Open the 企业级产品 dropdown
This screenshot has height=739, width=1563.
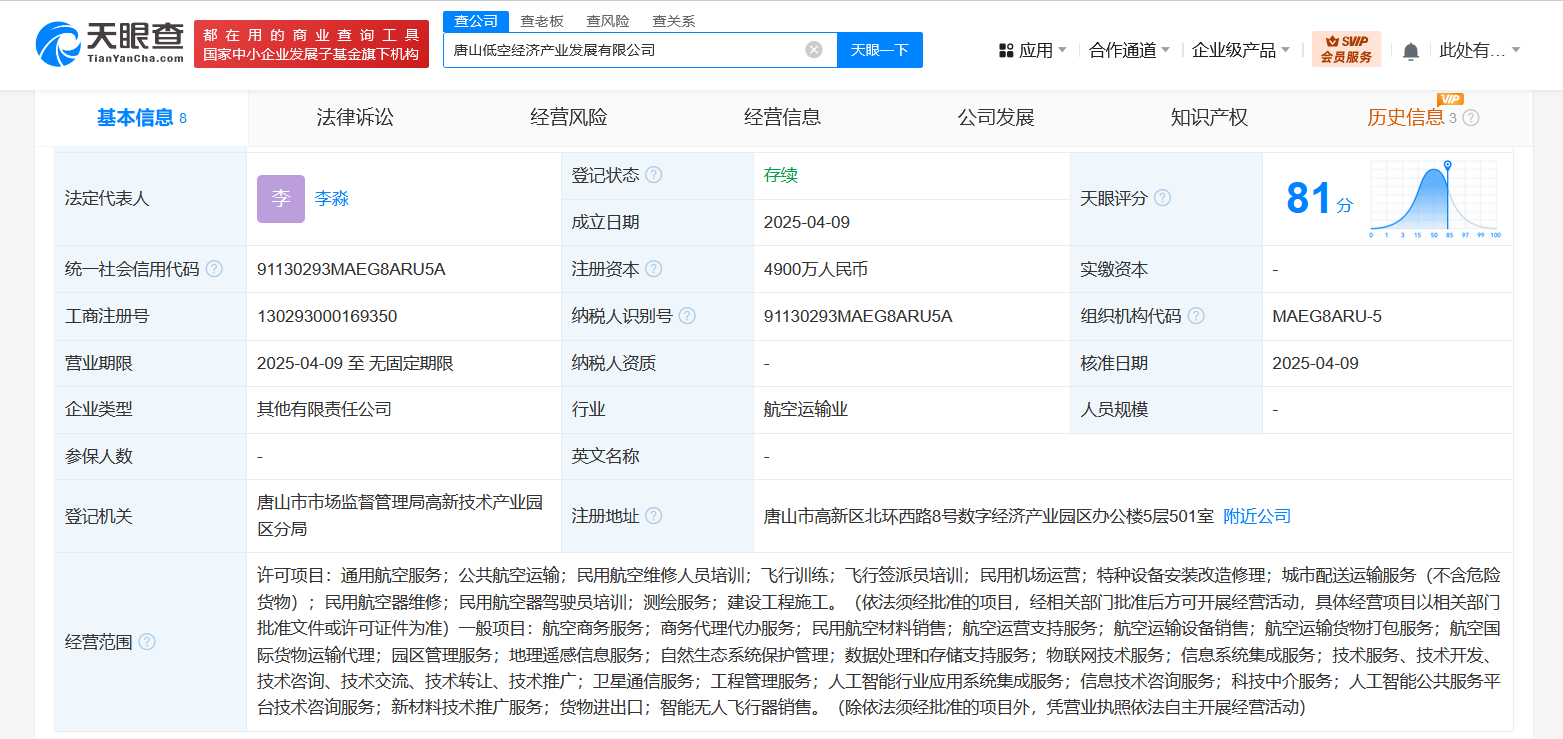[x=1240, y=50]
